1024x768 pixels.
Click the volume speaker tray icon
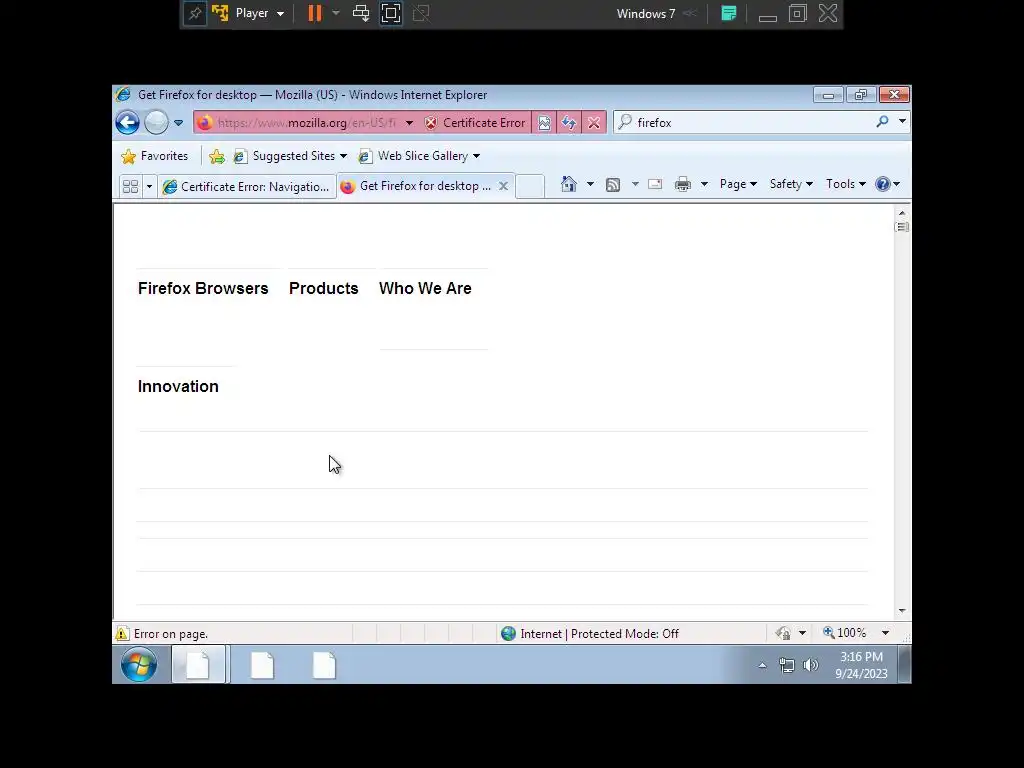(x=810, y=665)
